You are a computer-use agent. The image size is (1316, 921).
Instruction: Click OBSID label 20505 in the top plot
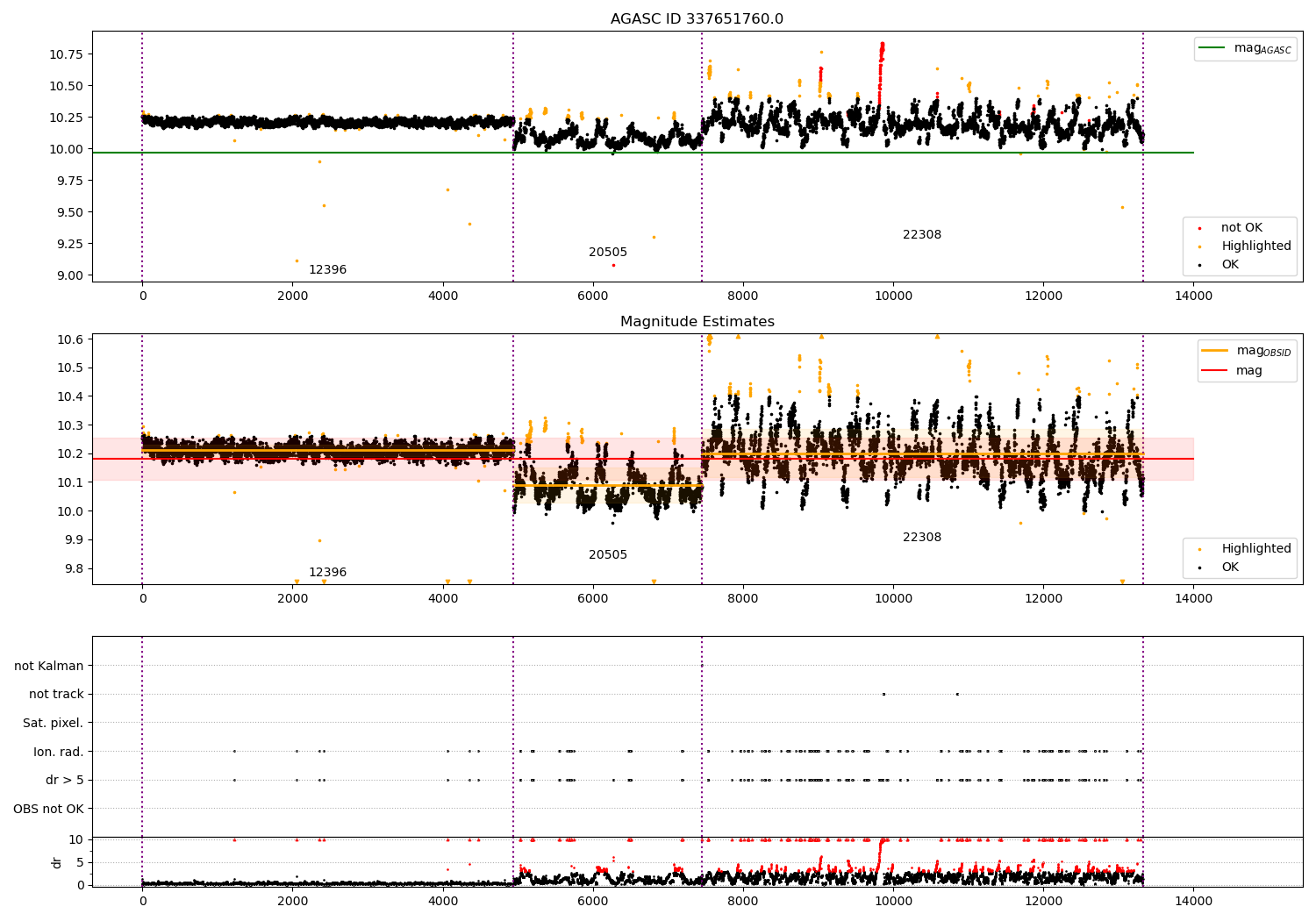click(x=608, y=253)
